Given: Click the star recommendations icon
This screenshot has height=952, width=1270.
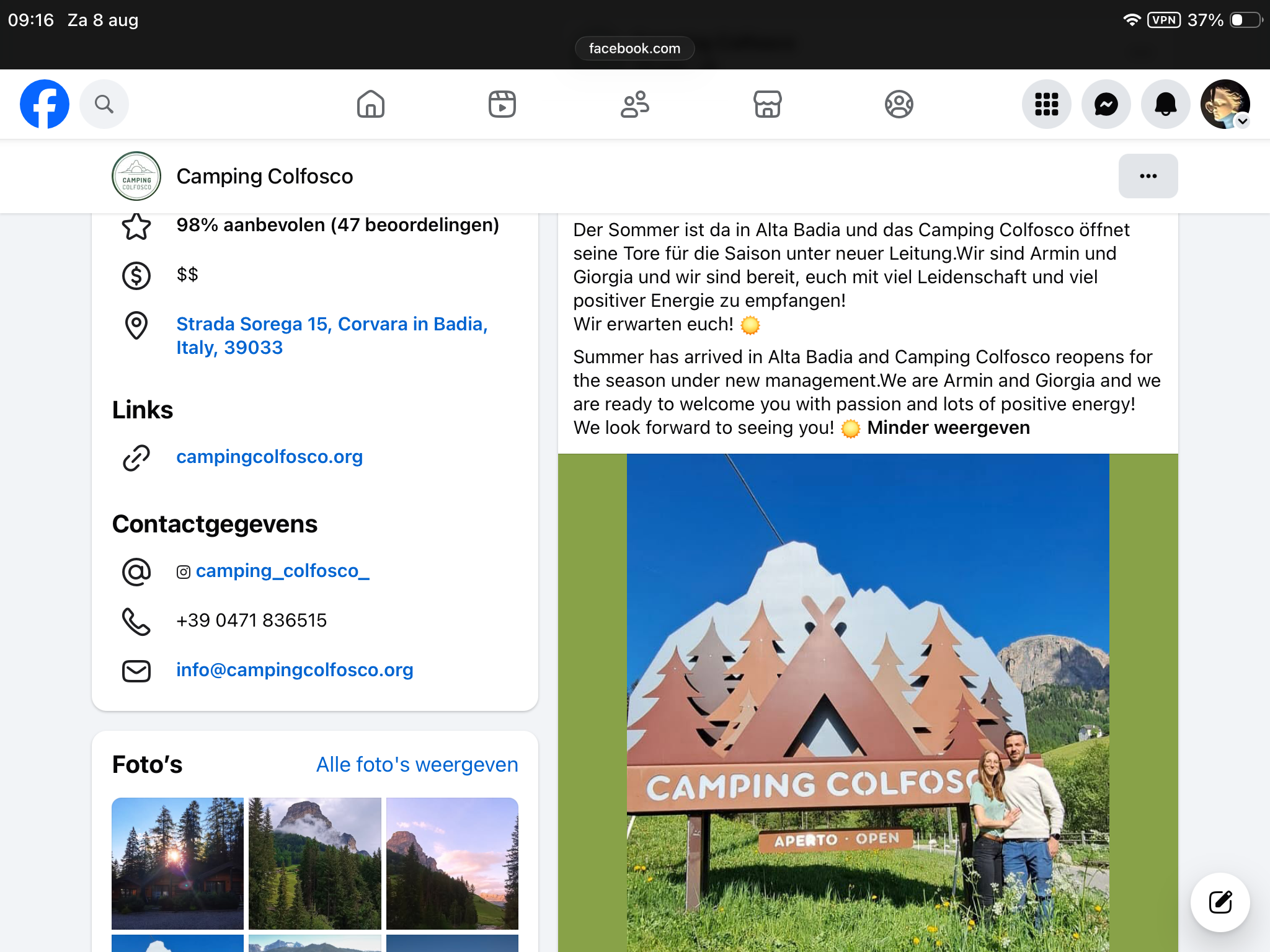Looking at the screenshot, I should click(x=136, y=226).
